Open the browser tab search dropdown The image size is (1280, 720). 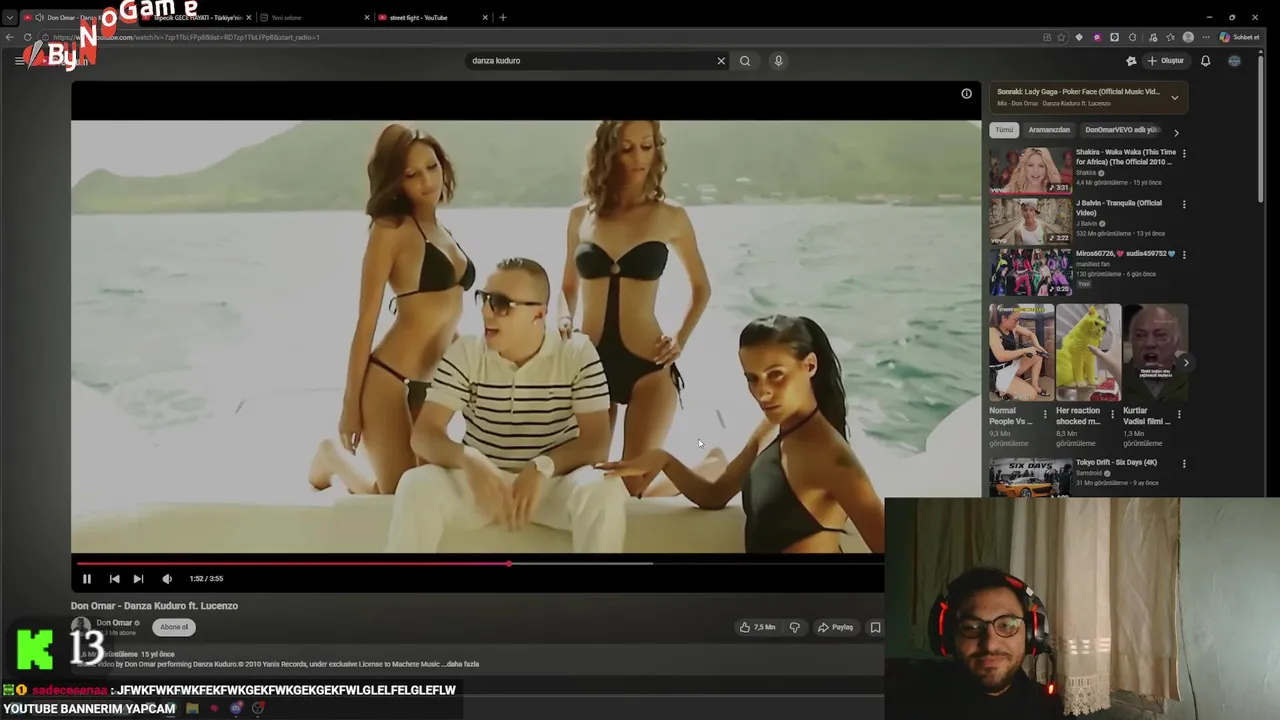coord(10,17)
